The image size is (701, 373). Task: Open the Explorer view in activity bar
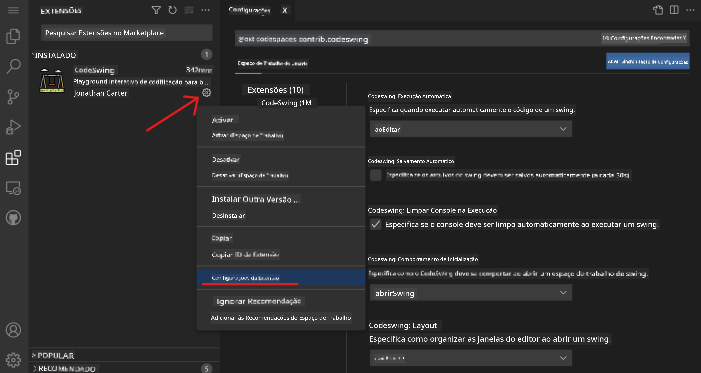coord(13,36)
